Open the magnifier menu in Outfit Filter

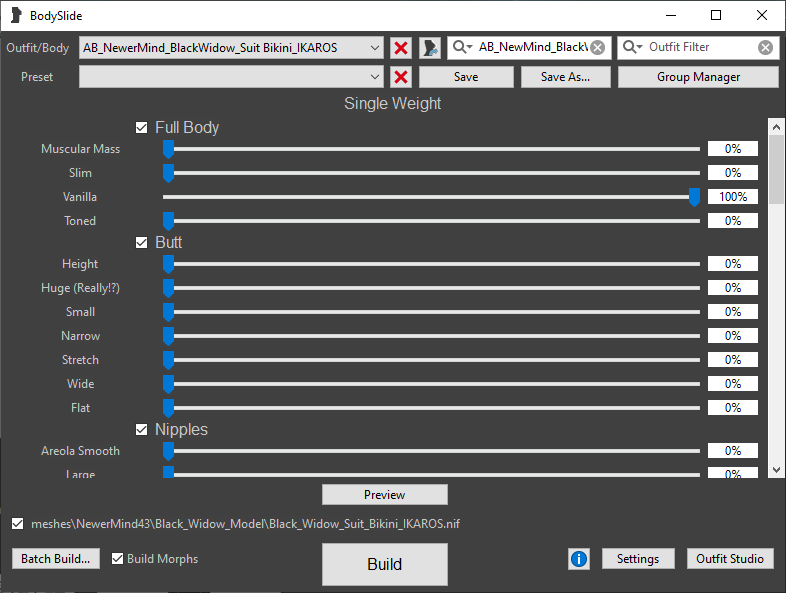[x=633, y=48]
